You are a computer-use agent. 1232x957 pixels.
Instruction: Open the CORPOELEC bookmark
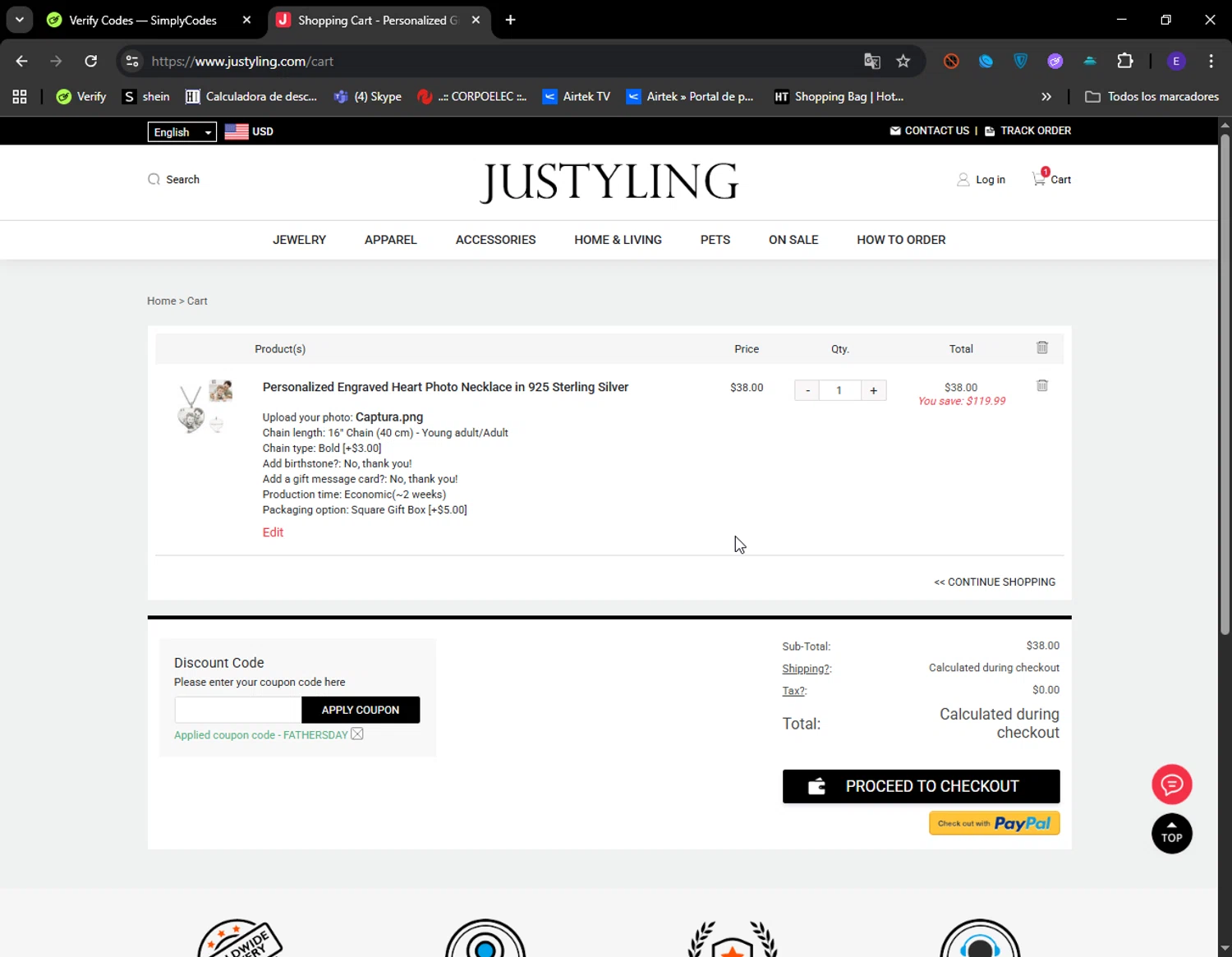(472, 97)
